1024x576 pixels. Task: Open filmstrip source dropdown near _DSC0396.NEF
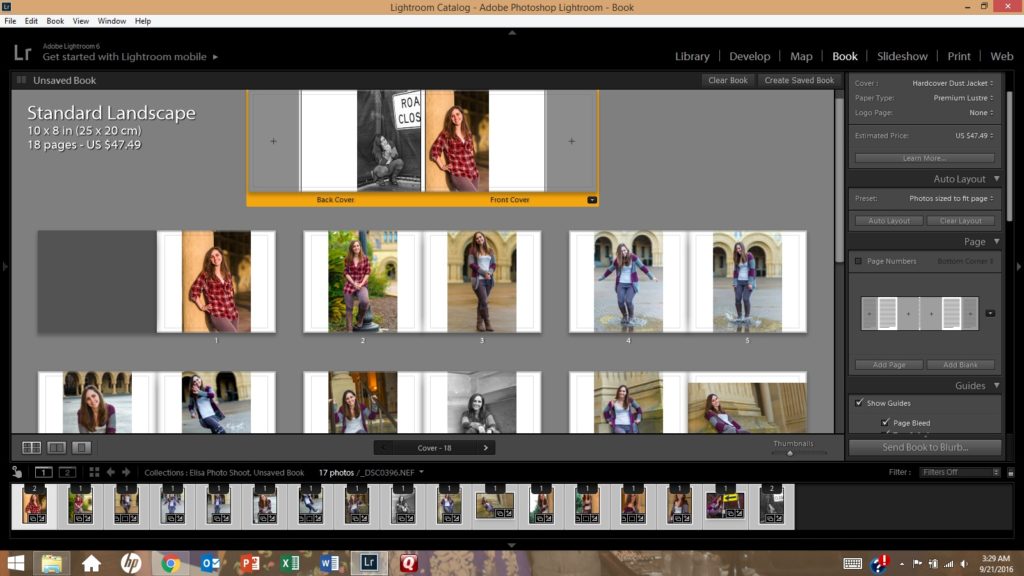[421, 472]
